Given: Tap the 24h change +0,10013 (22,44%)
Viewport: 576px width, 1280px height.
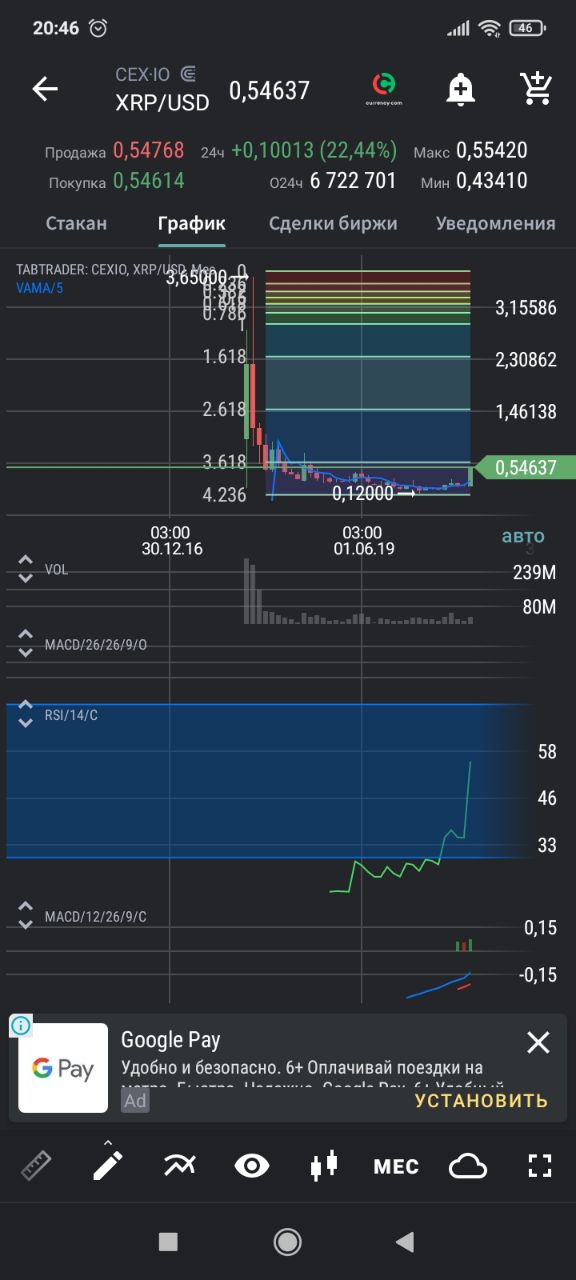Looking at the screenshot, I should tap(314, 151).
